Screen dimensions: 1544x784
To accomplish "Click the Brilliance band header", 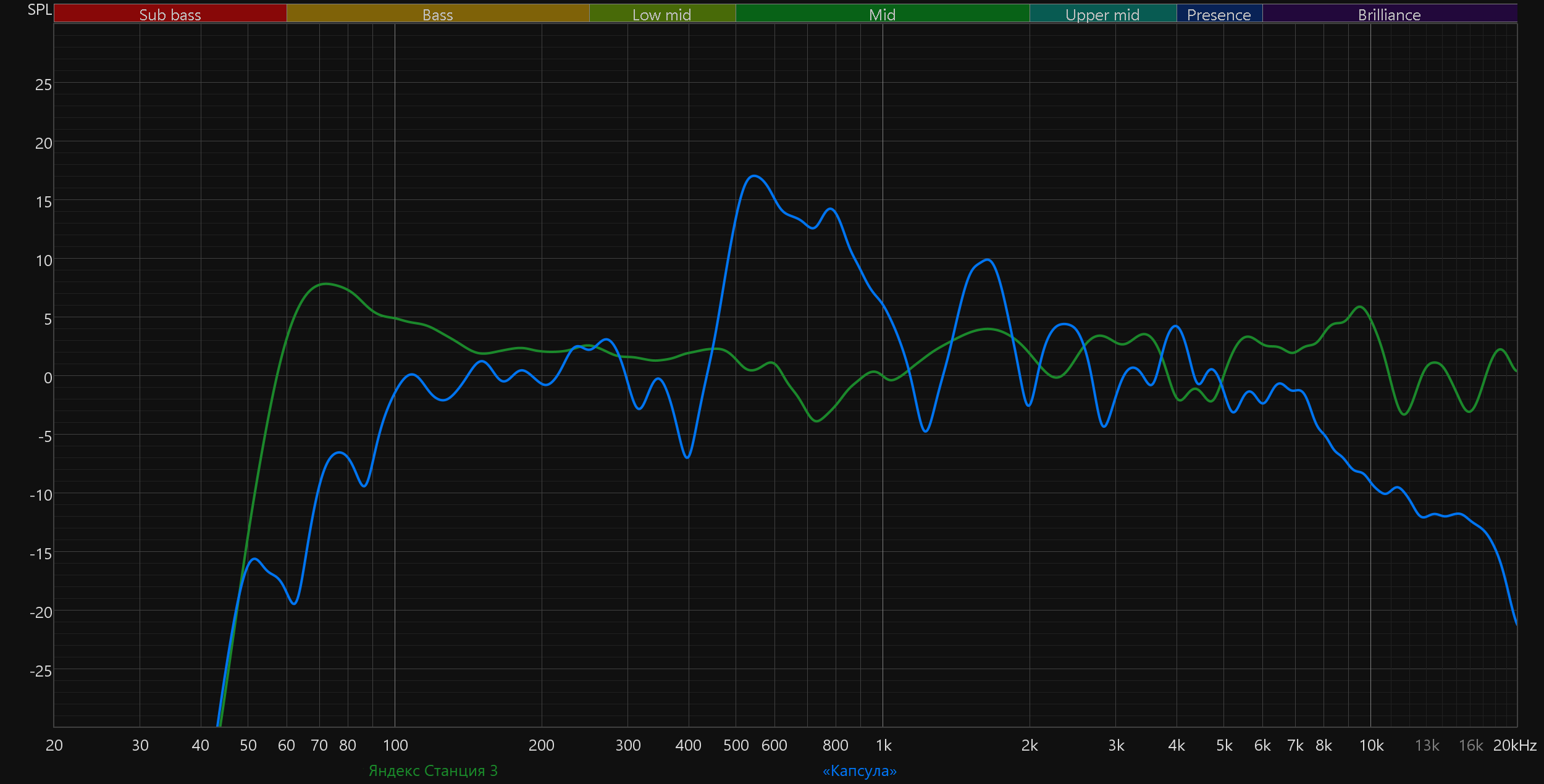I will 1389,14.
